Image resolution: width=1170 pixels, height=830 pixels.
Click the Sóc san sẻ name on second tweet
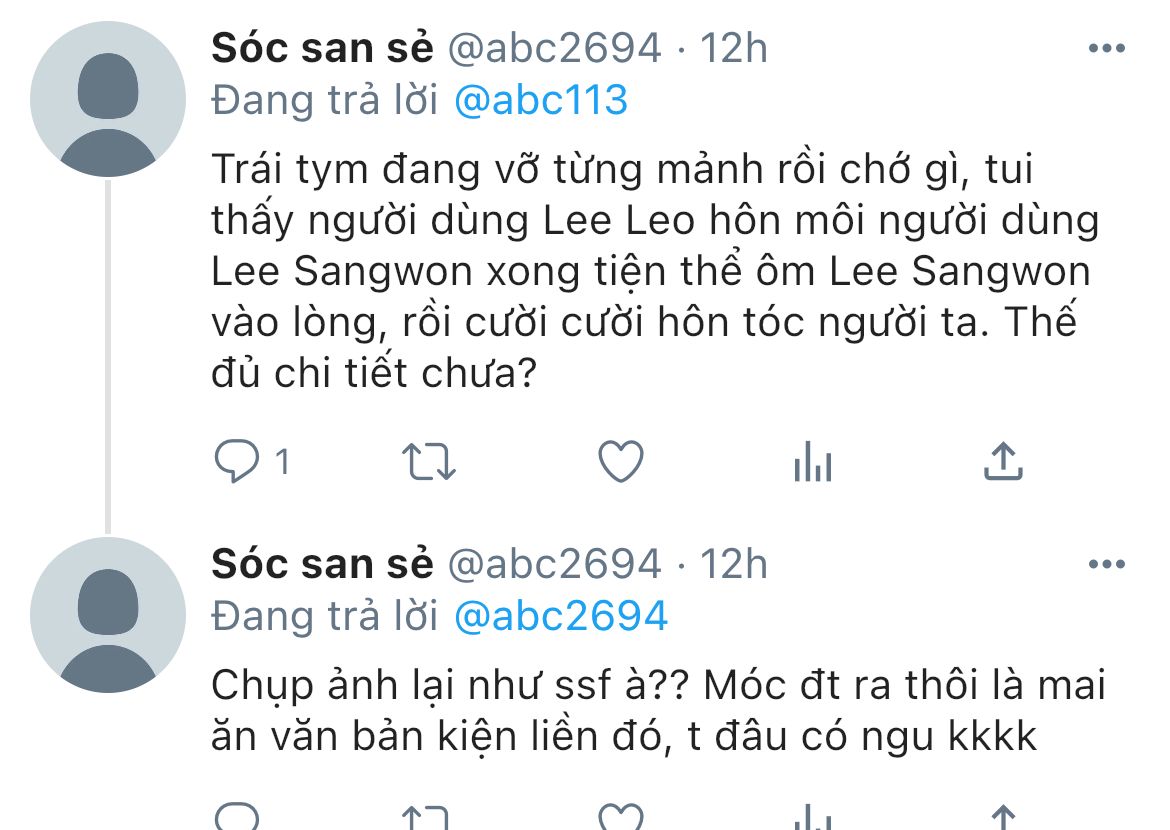[322, 565]
